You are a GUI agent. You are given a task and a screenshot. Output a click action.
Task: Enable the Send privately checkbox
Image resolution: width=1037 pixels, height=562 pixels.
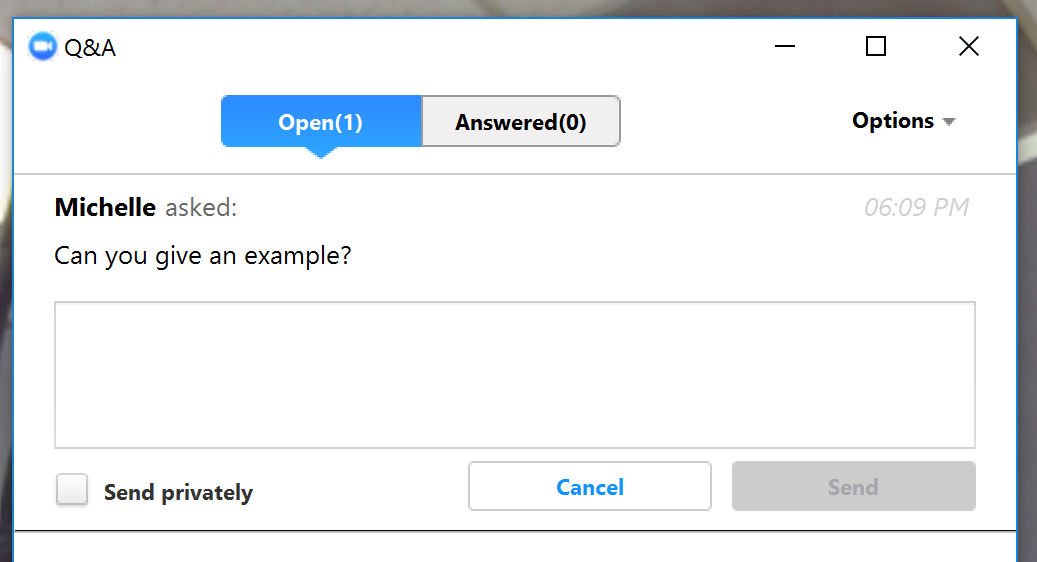tap(72, 490)
